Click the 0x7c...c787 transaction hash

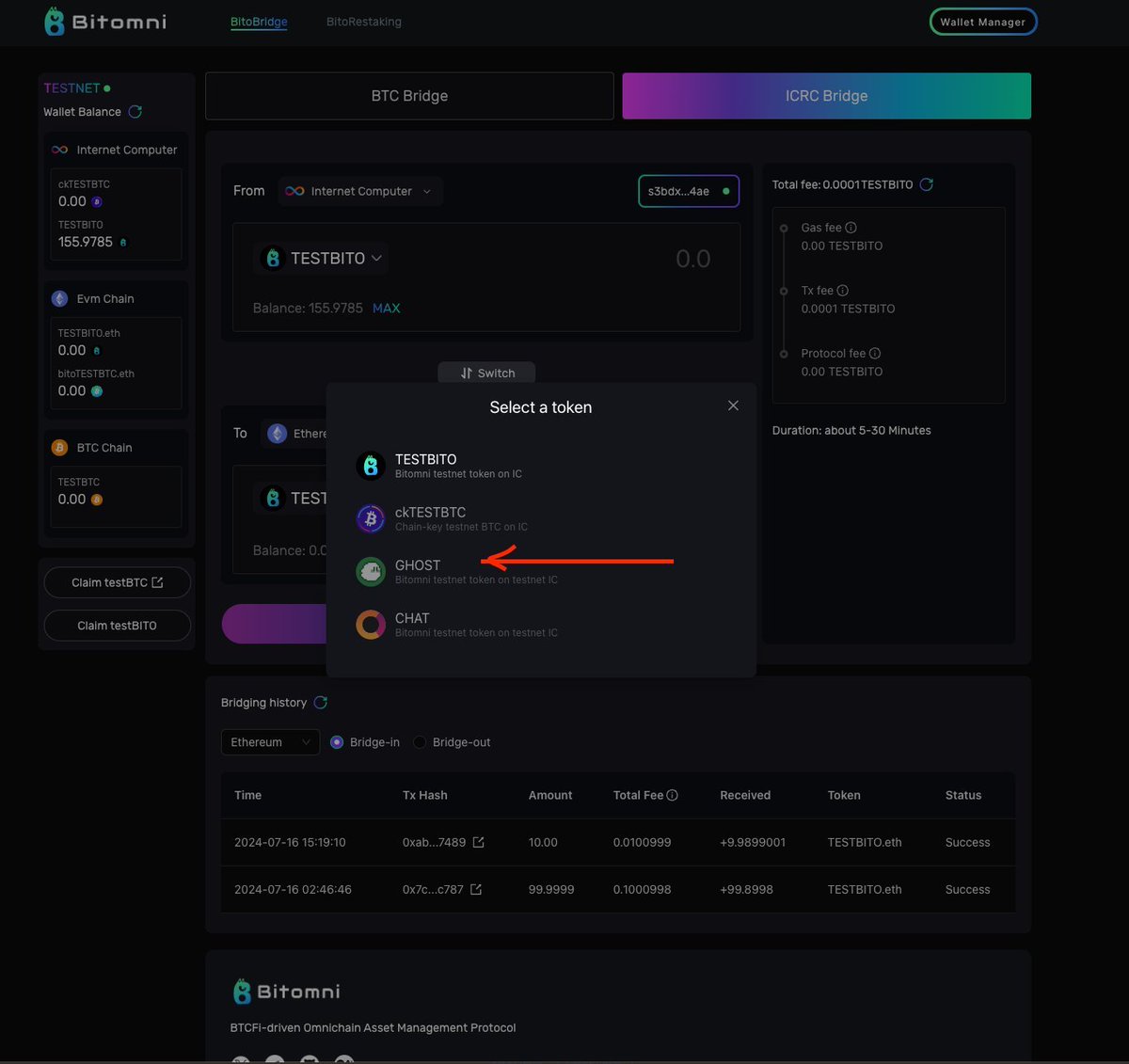pos(433,889)
